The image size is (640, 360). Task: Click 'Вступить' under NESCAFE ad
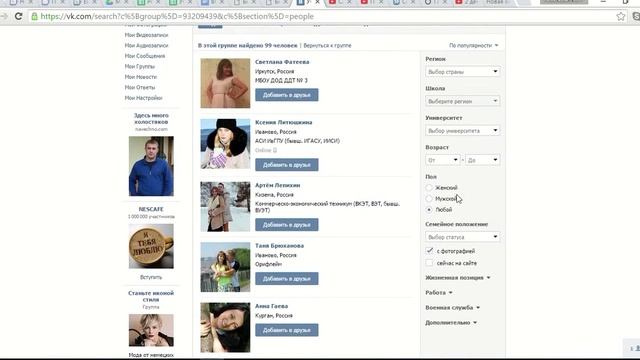[x=151, y=277]
